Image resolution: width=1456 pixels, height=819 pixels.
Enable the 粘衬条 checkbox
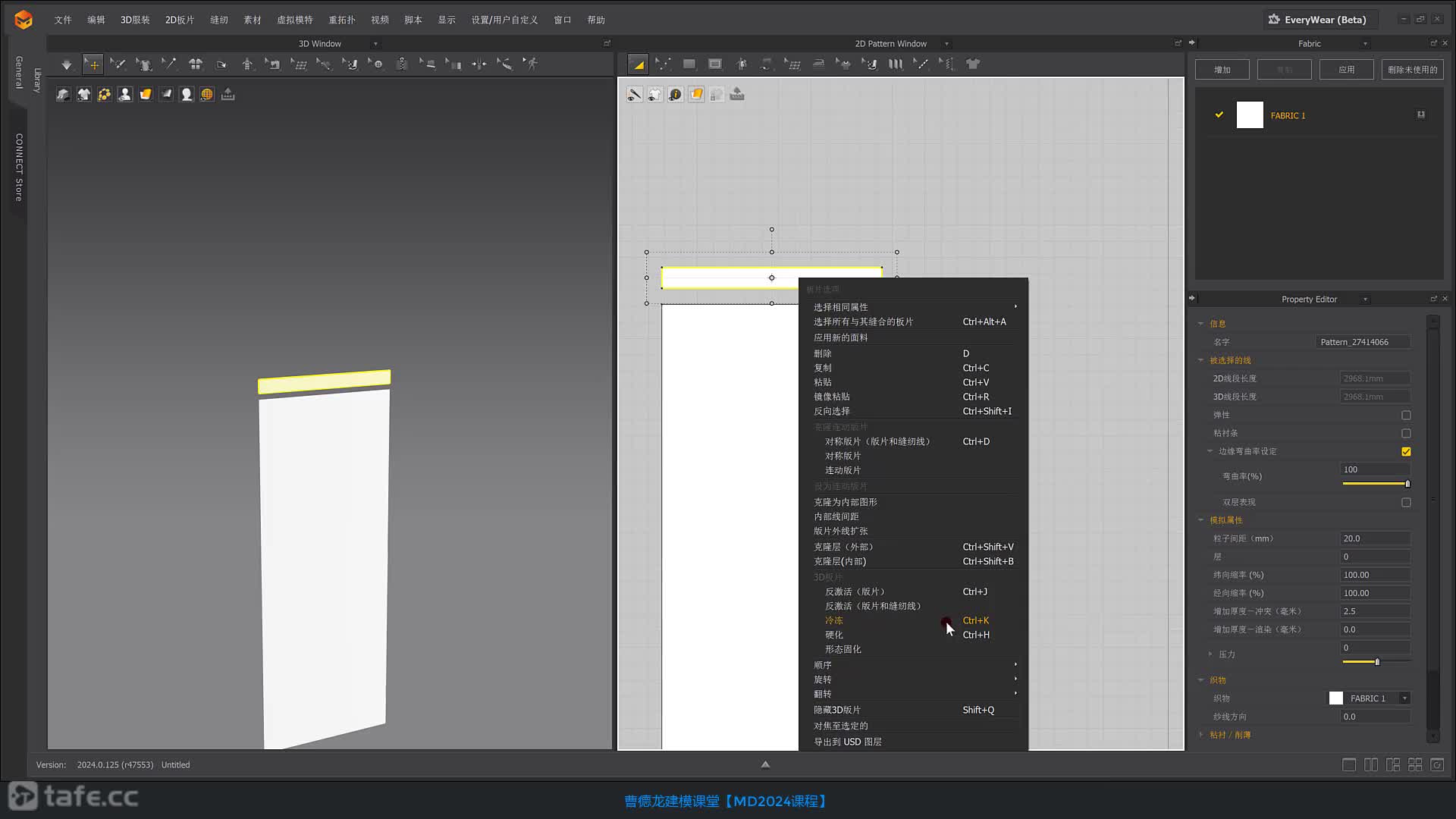click(1406, 434)
